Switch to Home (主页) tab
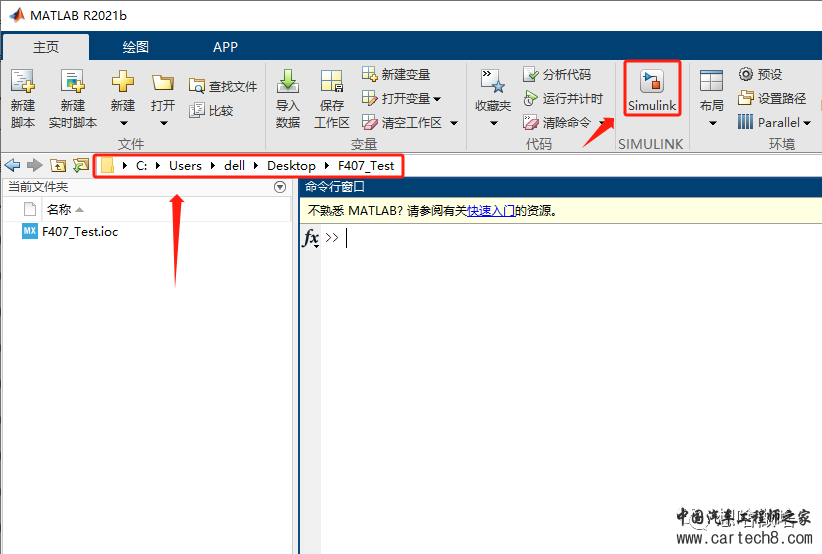822x554 pixels. click(x=46, y=47)
